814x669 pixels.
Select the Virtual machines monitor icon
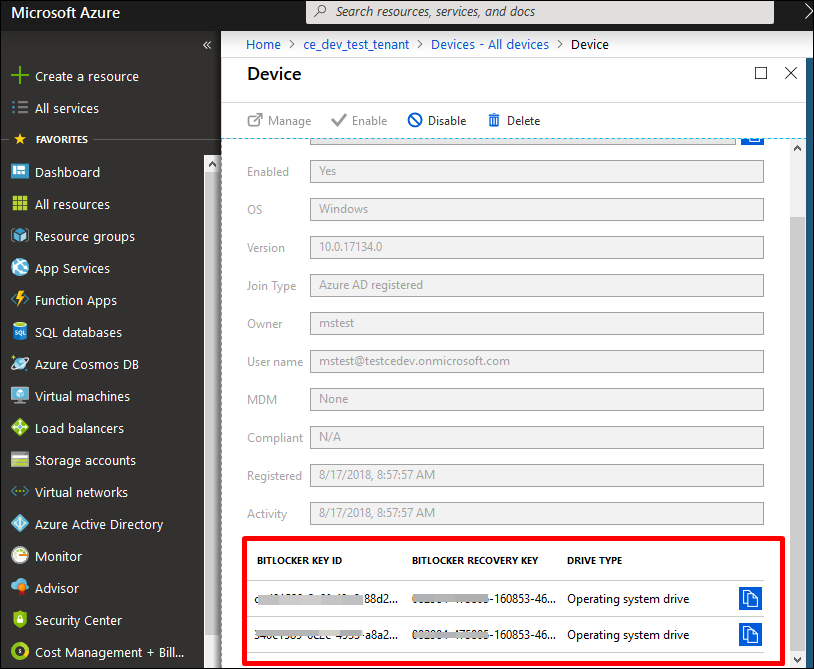[x=20, y=395]
